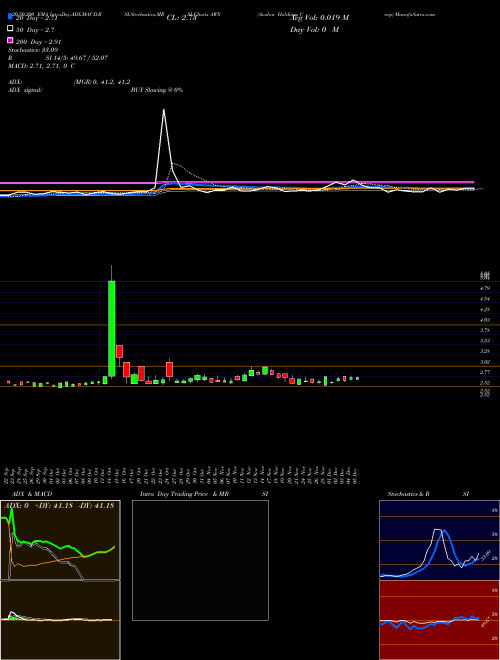
Task: Click the blue 20 Day legend swatch
Action: [x=10, y=16]
